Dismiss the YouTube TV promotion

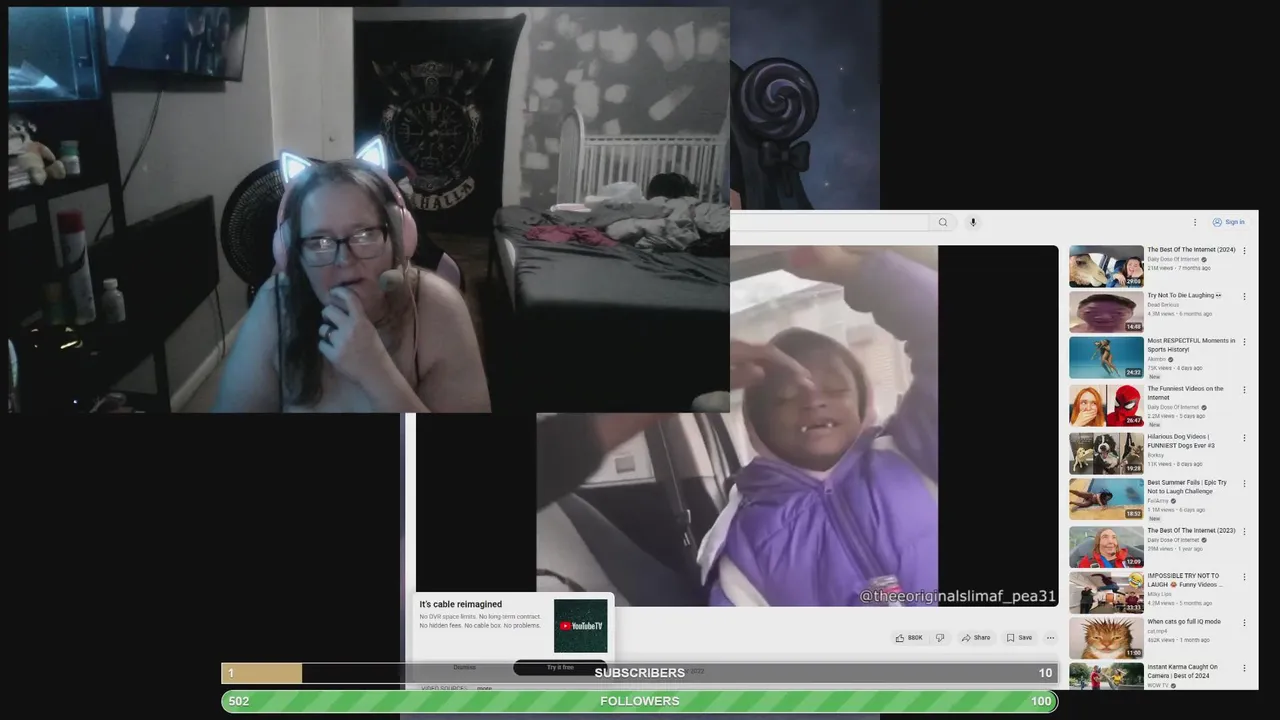click(464, 667)
